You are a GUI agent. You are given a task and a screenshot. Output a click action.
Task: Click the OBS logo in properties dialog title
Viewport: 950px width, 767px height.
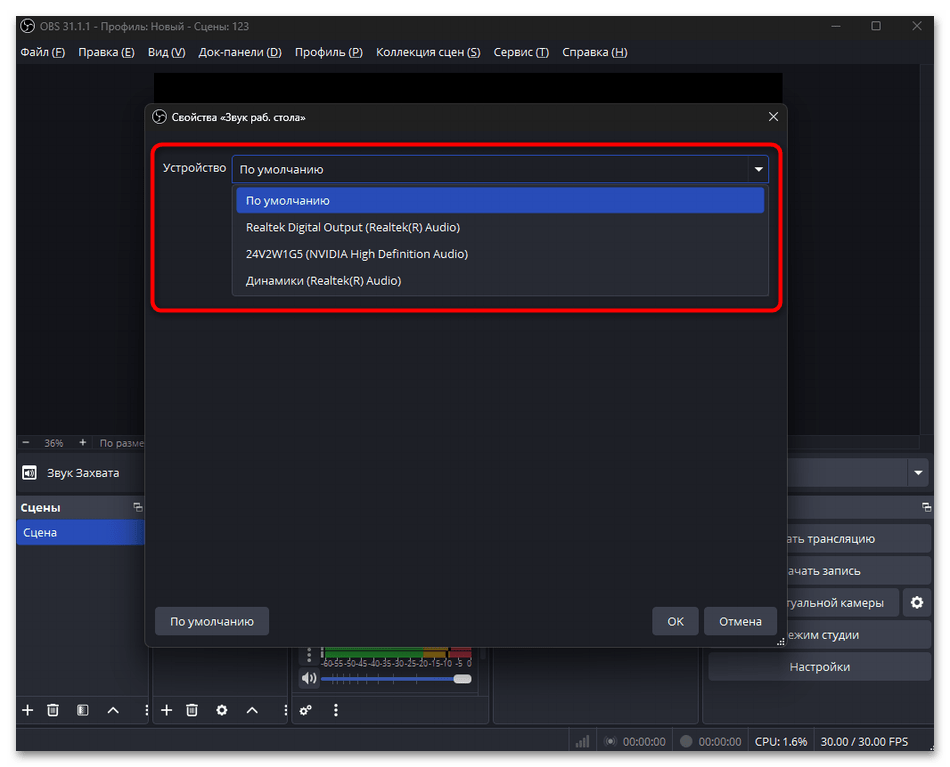(x=159, y=117)
